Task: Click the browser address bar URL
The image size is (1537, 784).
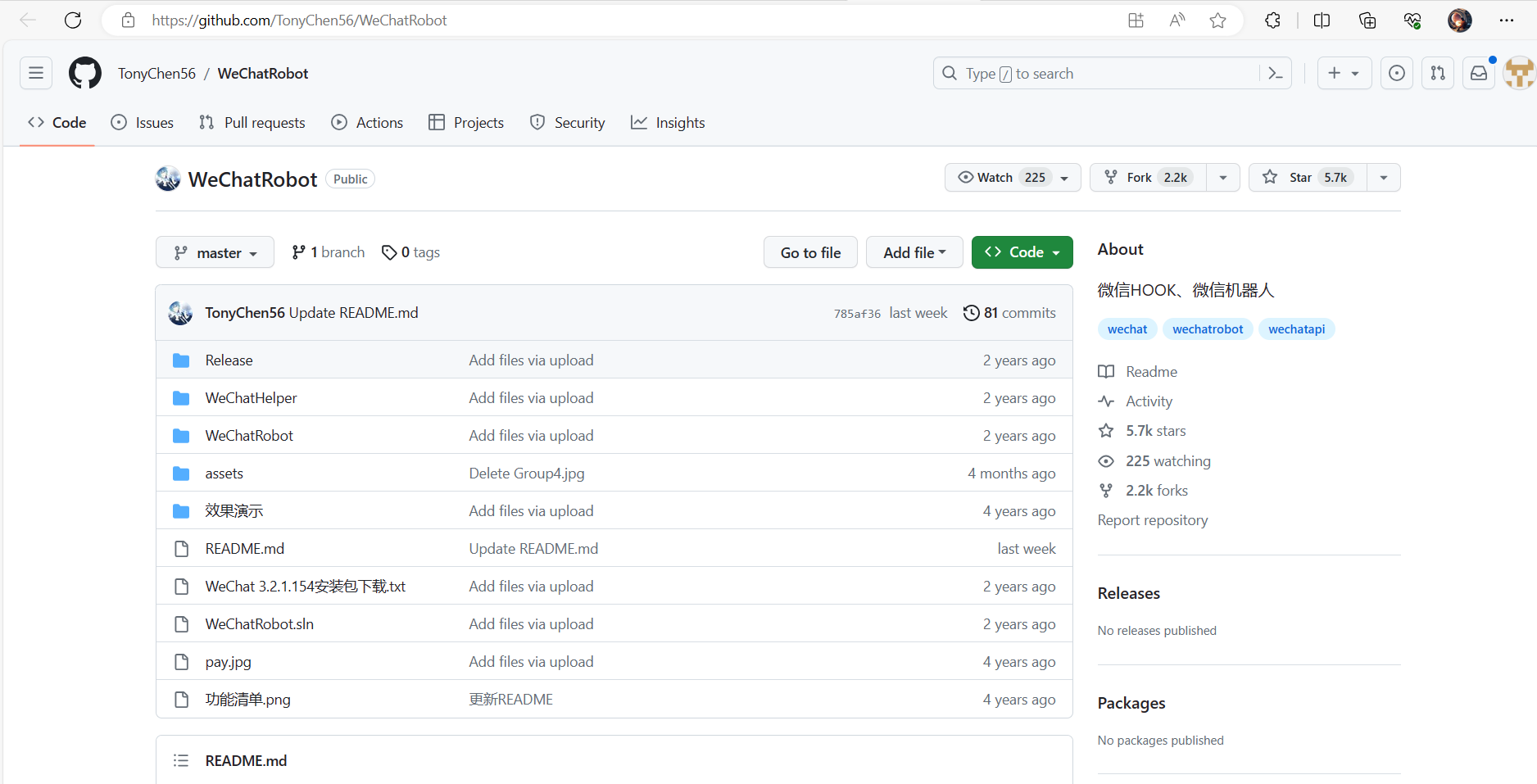Action: point(299,20)
